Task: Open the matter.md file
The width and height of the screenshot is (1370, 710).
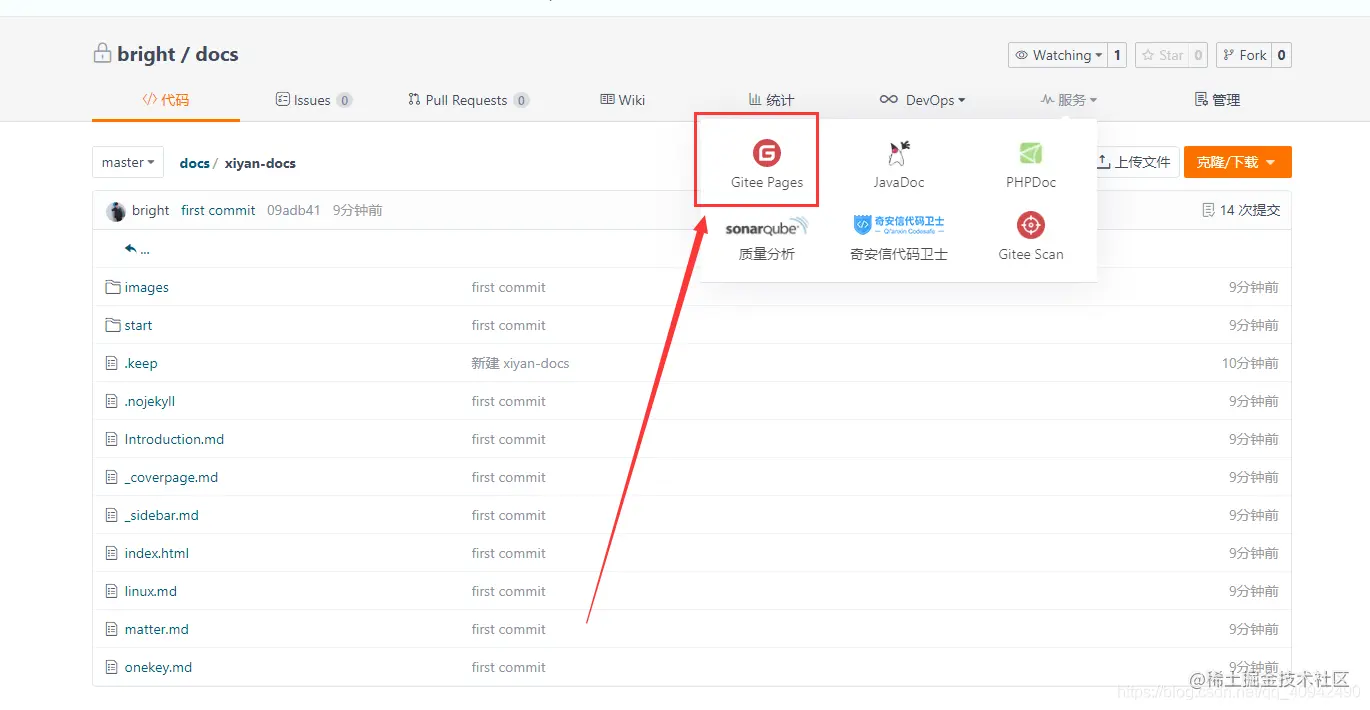Action: (156, 629)
